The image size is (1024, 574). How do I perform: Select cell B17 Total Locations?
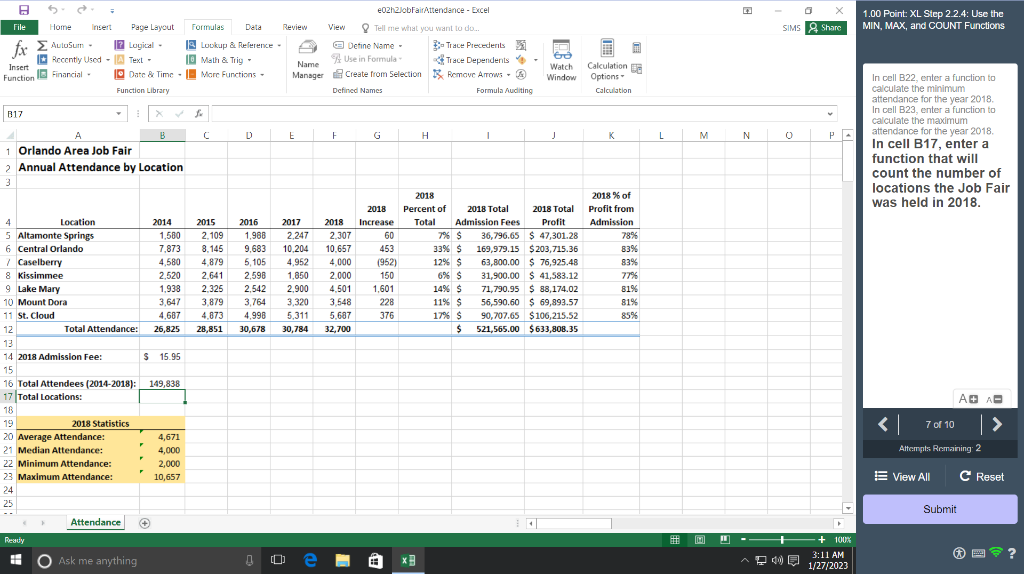pos(162,396)
